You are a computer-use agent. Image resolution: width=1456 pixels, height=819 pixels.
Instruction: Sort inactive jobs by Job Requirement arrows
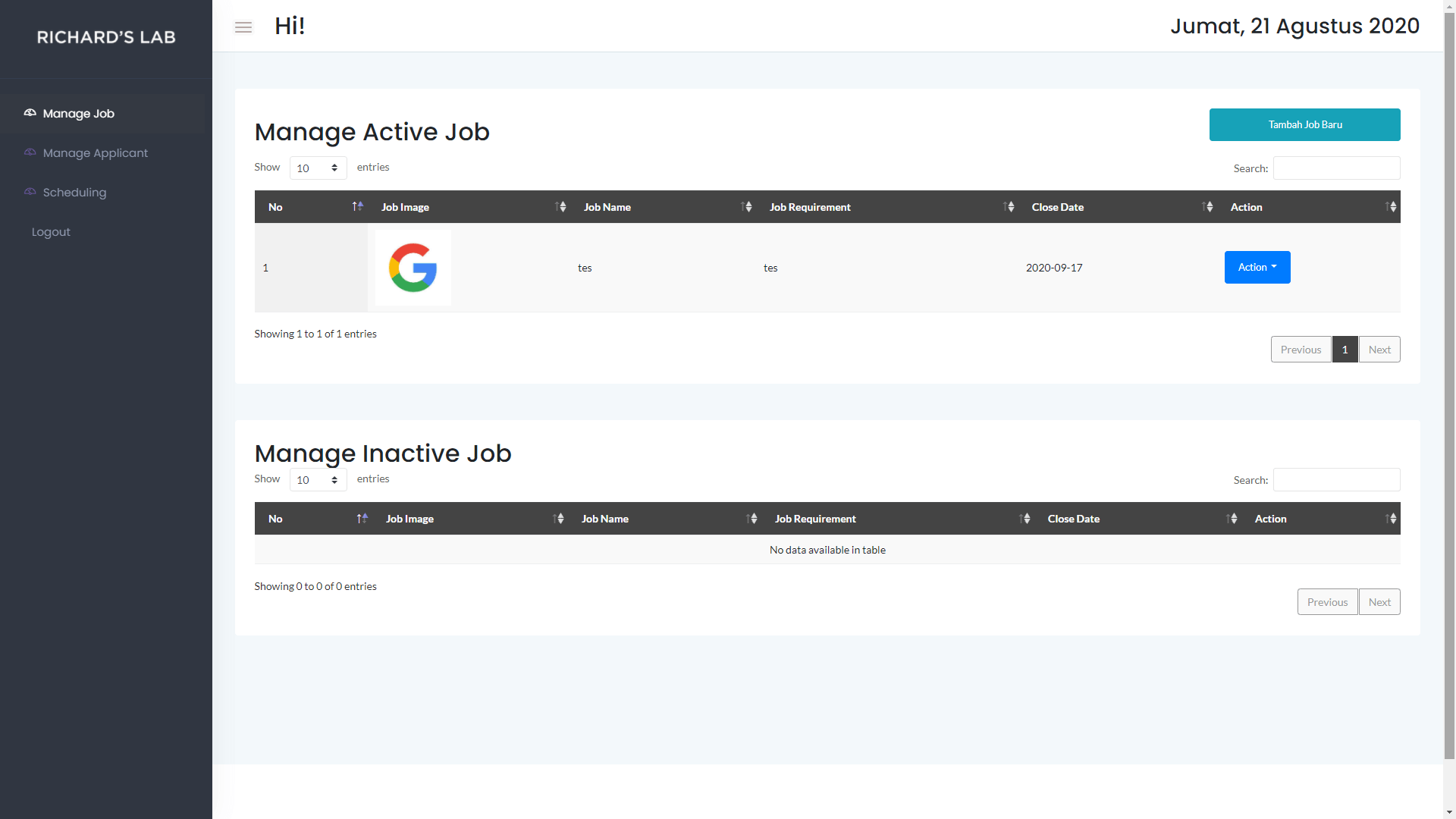pyautogui.click(x=1025, y=519)
